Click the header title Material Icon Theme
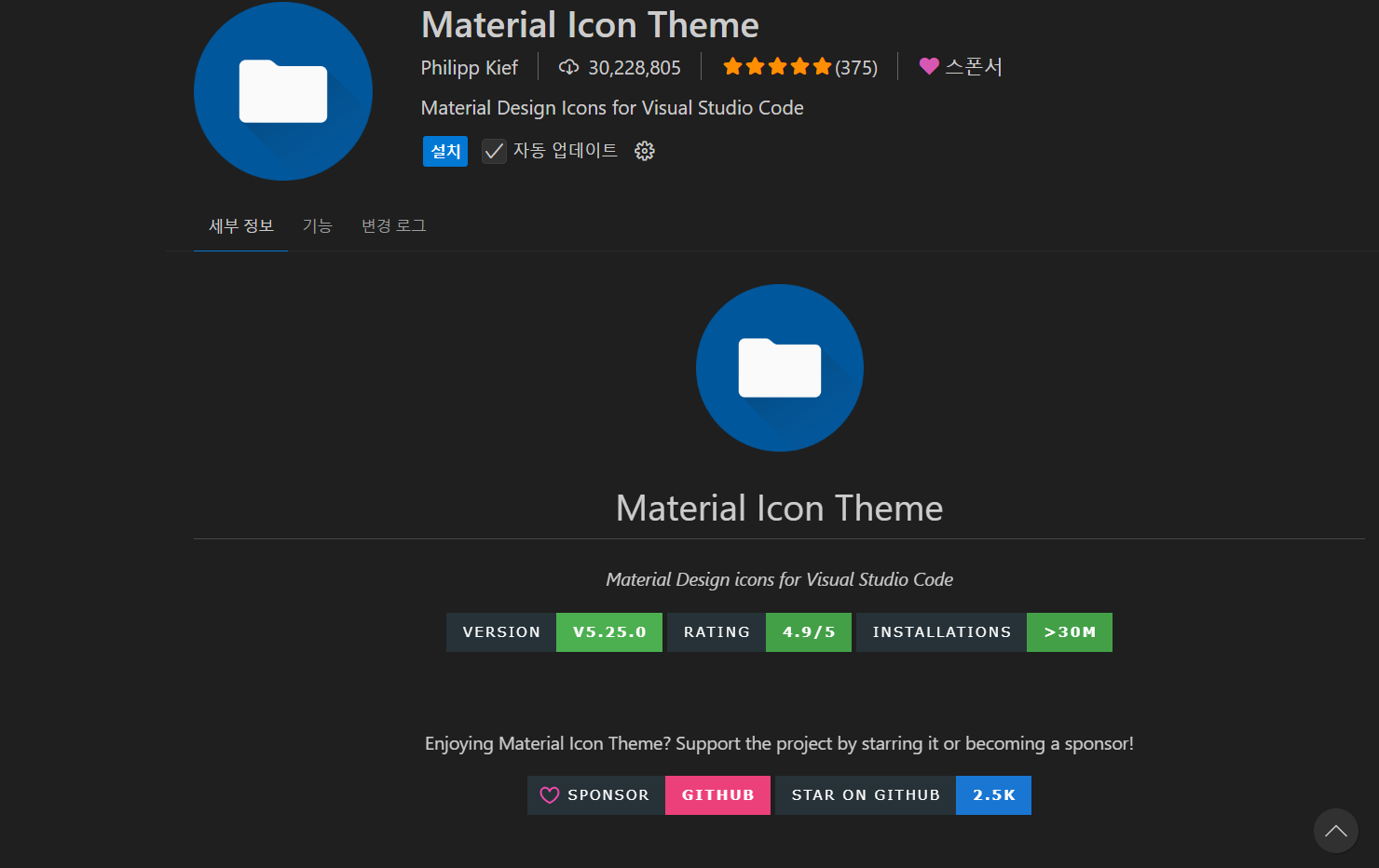The height and width of the screenshot is (868, 1379). tap(590, 25)
